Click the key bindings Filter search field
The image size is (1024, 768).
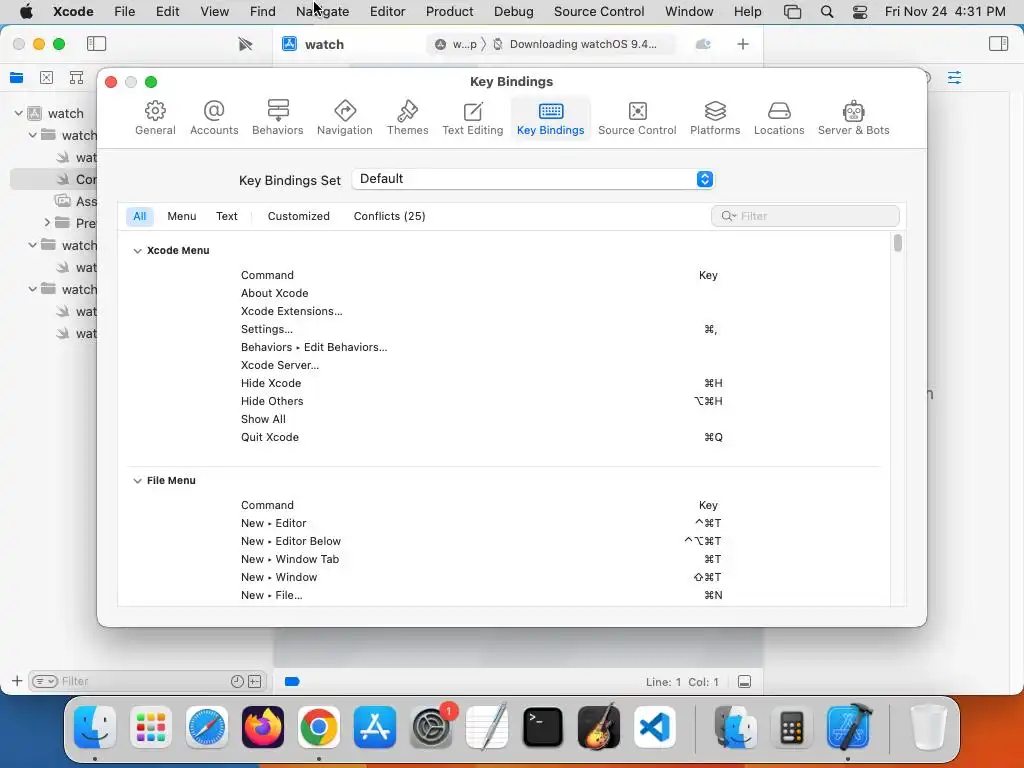pos(805,216)
